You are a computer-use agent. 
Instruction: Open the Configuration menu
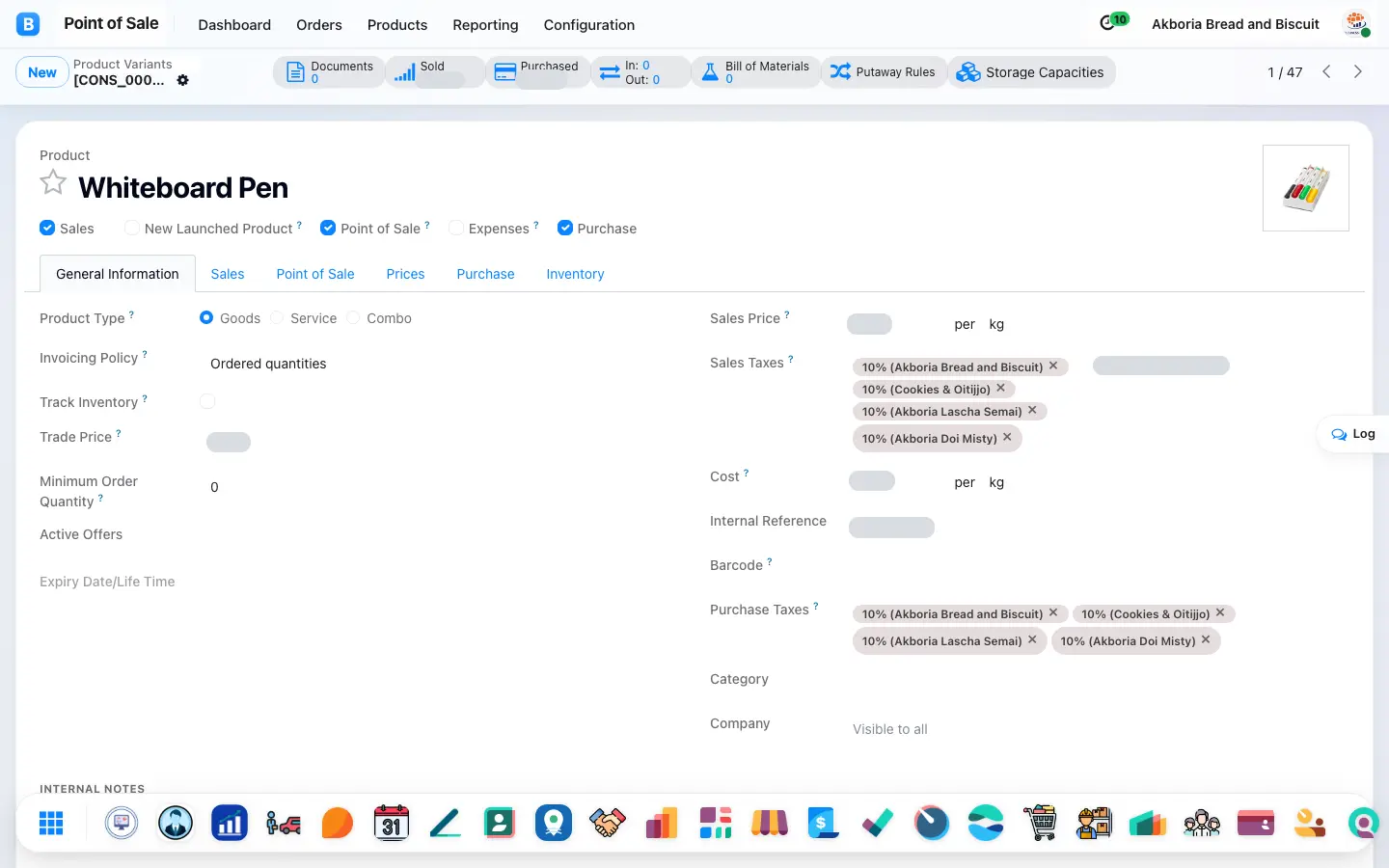589,25
